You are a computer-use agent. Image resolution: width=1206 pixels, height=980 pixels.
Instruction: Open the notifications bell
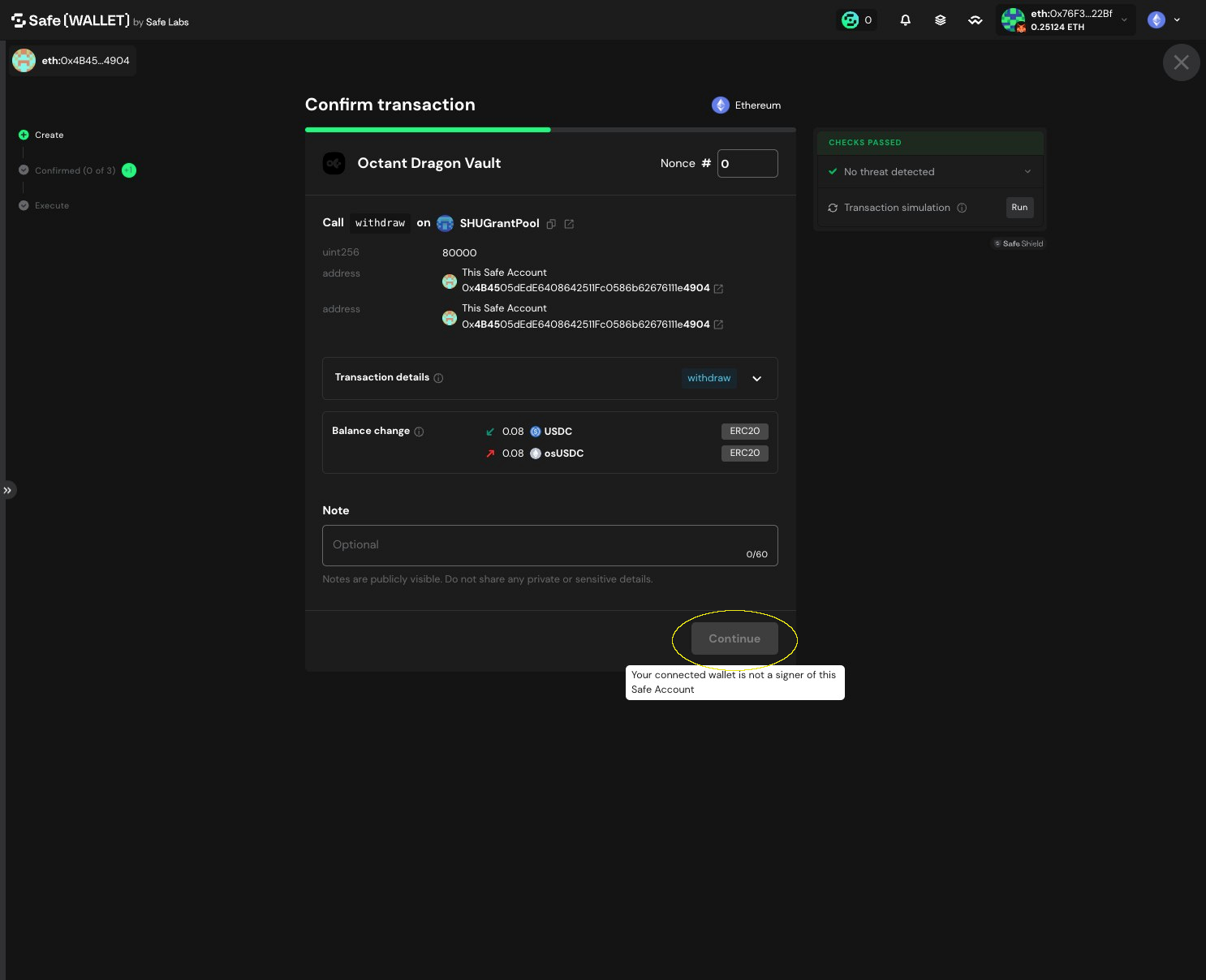905,20
